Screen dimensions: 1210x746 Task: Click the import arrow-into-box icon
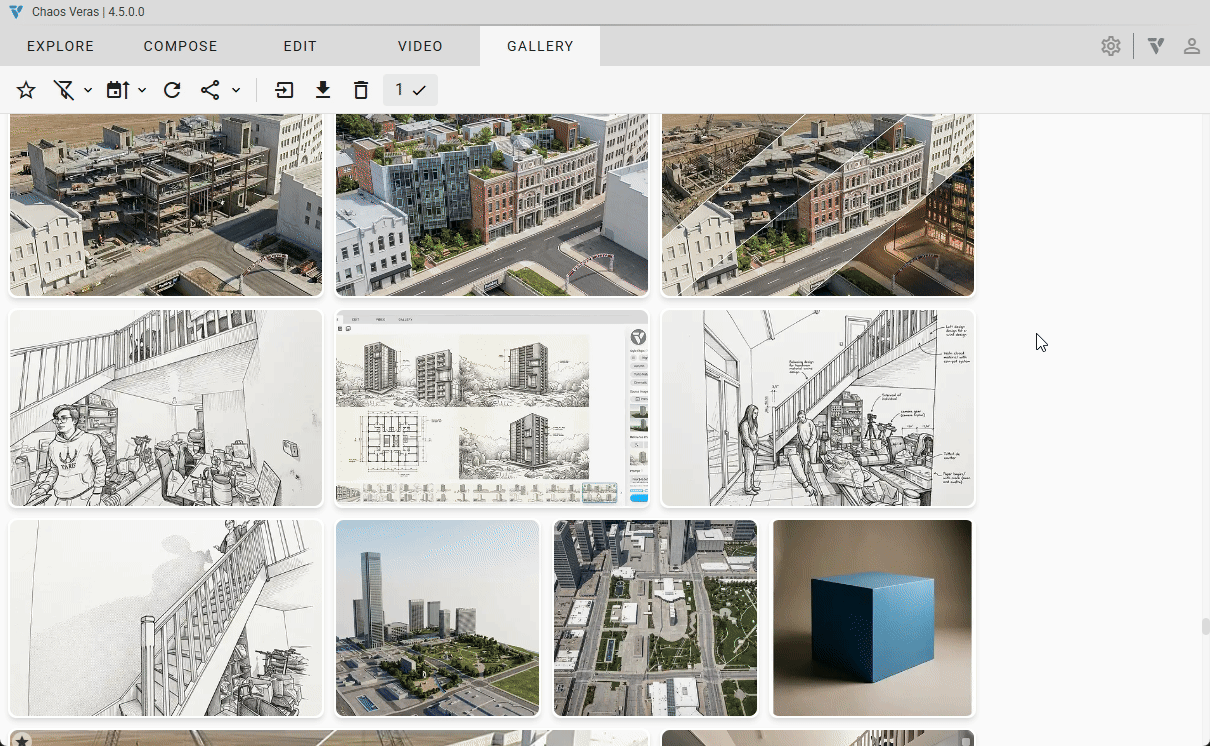pos(285,90)
